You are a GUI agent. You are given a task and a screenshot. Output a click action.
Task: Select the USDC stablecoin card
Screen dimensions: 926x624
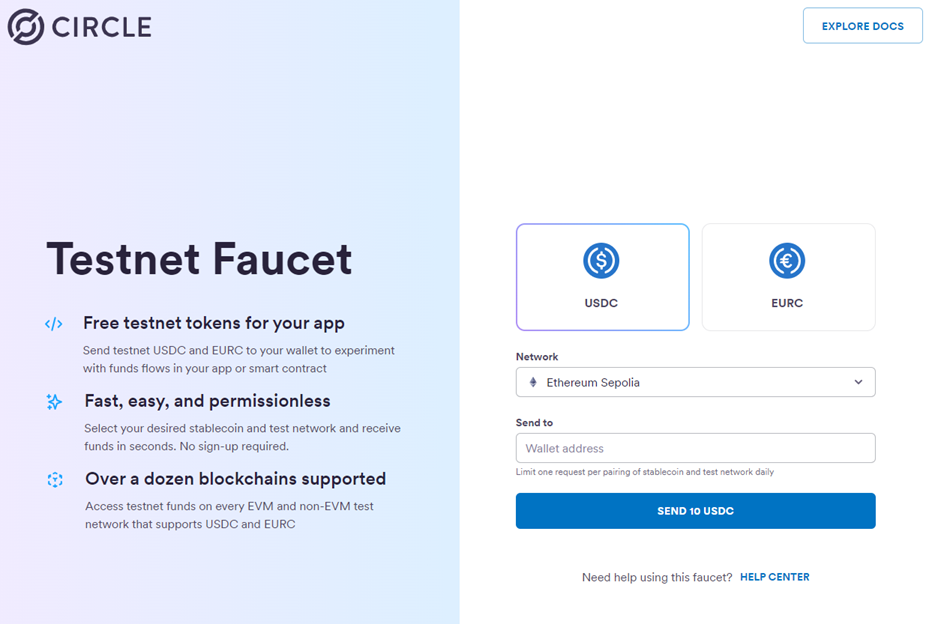602,277
